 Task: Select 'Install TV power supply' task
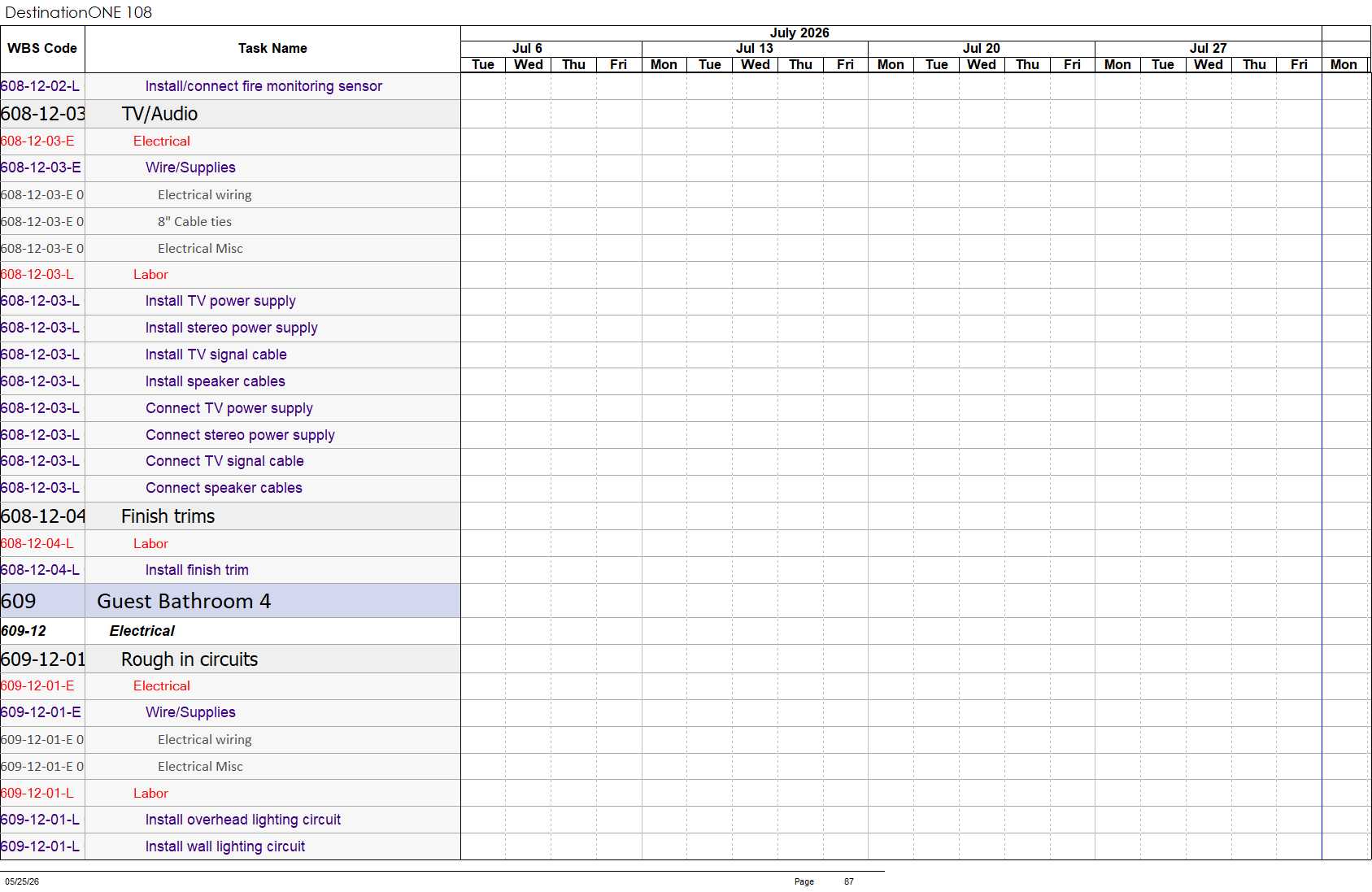pyautogui.click(x=220, y=301)
